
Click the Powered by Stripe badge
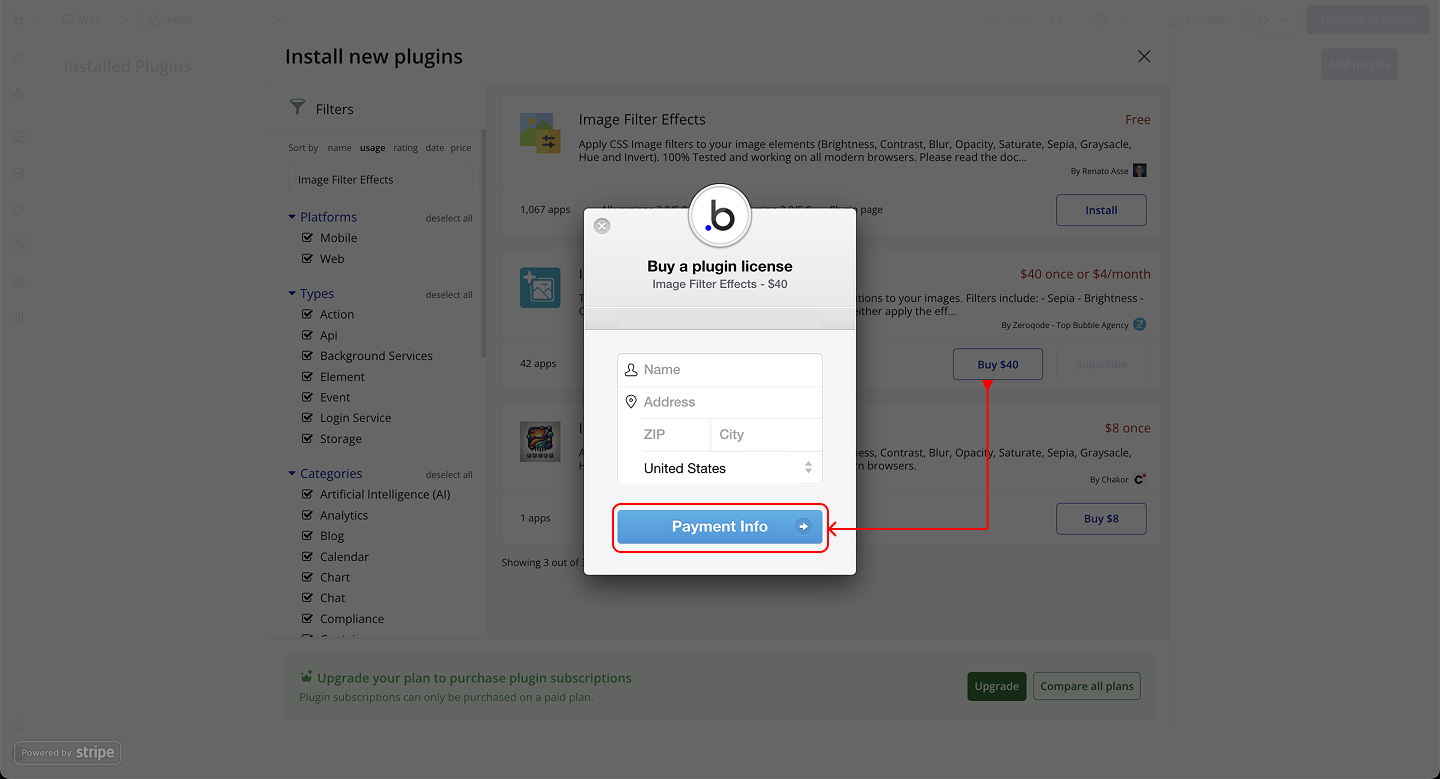tap(68, 753)
